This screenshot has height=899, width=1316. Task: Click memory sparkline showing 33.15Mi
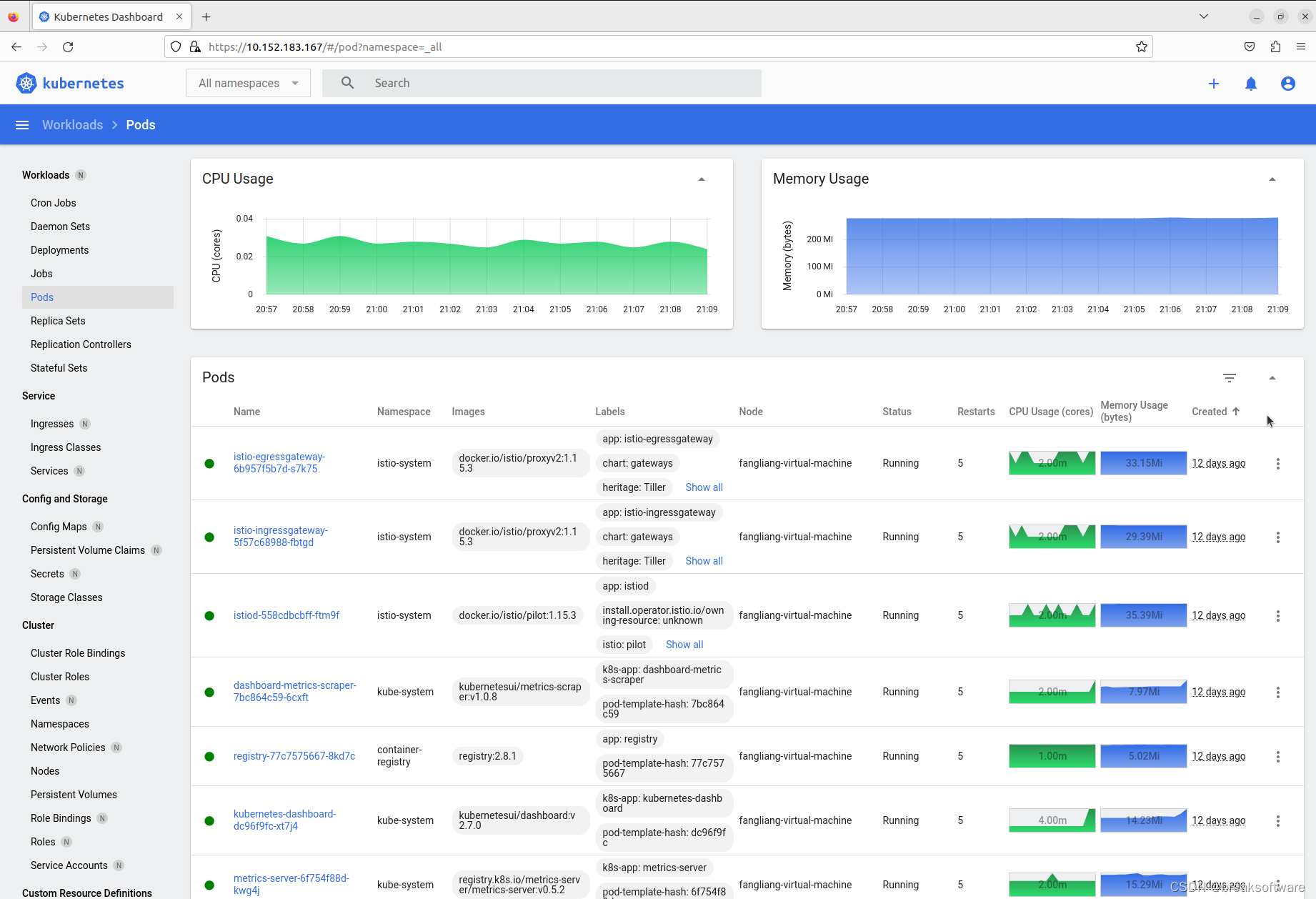1143,463
